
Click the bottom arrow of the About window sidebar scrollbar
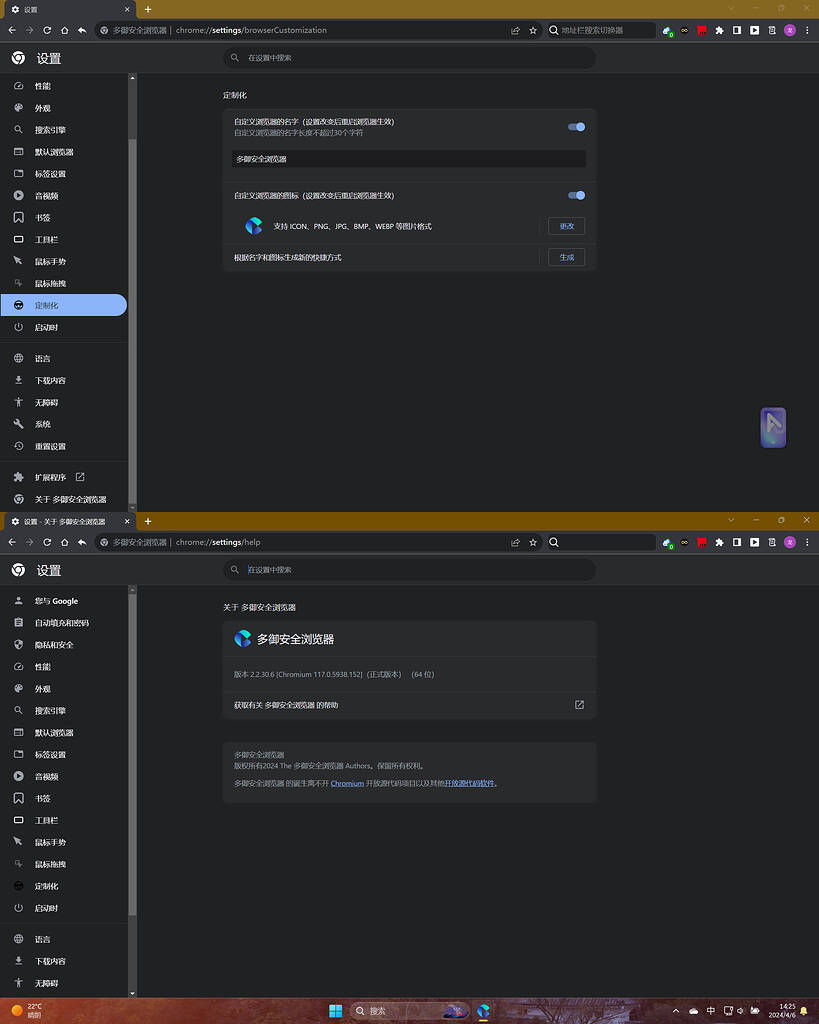pyautogui.click(x=133, y=993)
